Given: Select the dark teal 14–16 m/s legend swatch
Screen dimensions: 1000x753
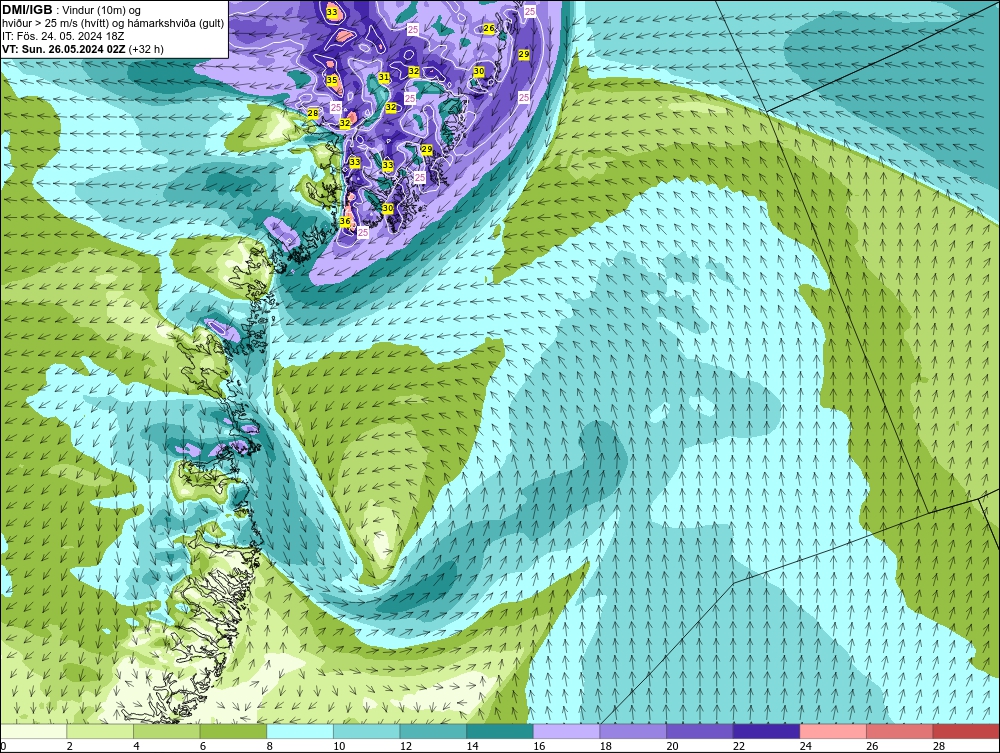Looking at the screenshot, I should (500, 731).
